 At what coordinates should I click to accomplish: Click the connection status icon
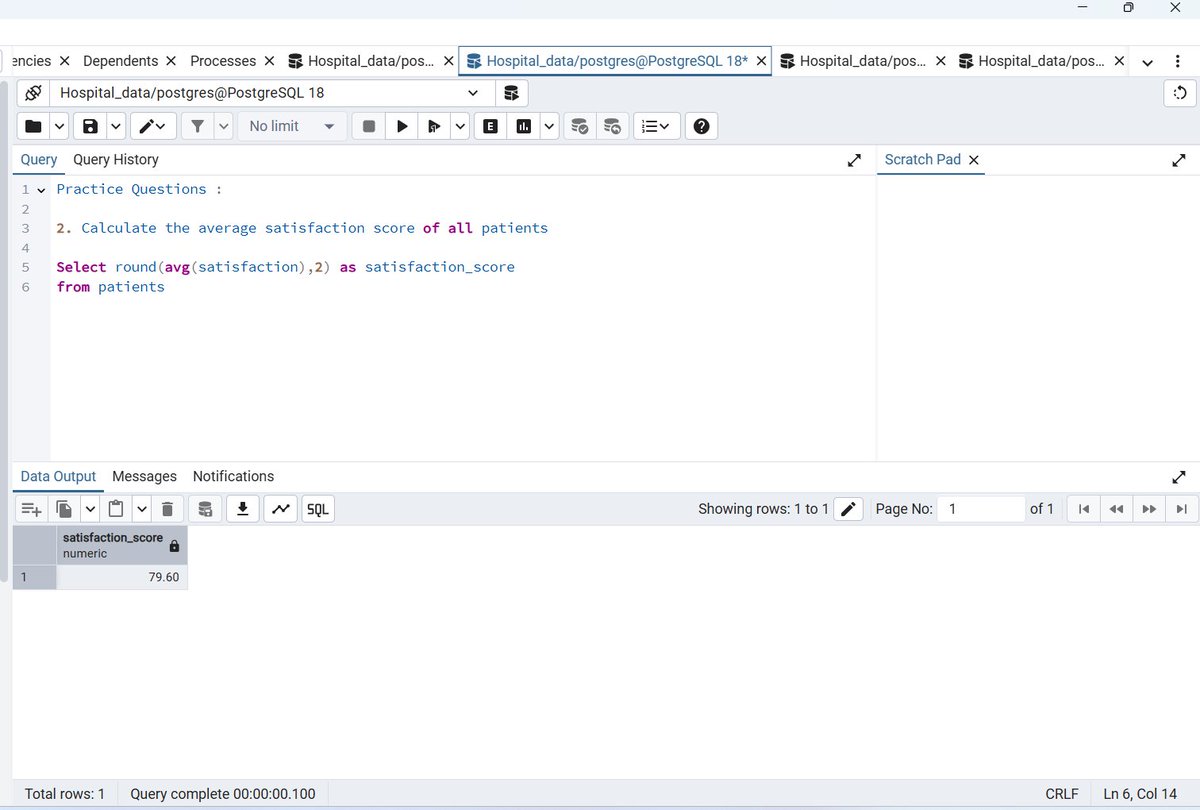click(33, 93)
